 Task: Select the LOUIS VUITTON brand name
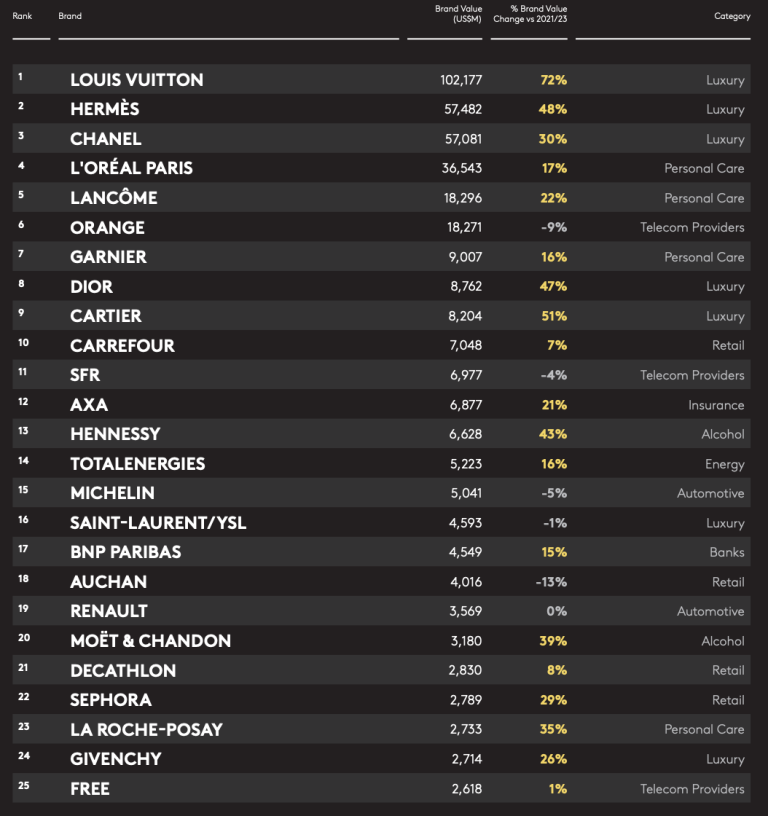tap(137, 80)
